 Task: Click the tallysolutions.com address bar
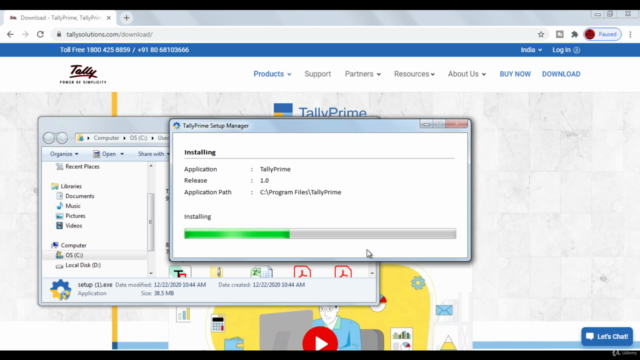294,34
